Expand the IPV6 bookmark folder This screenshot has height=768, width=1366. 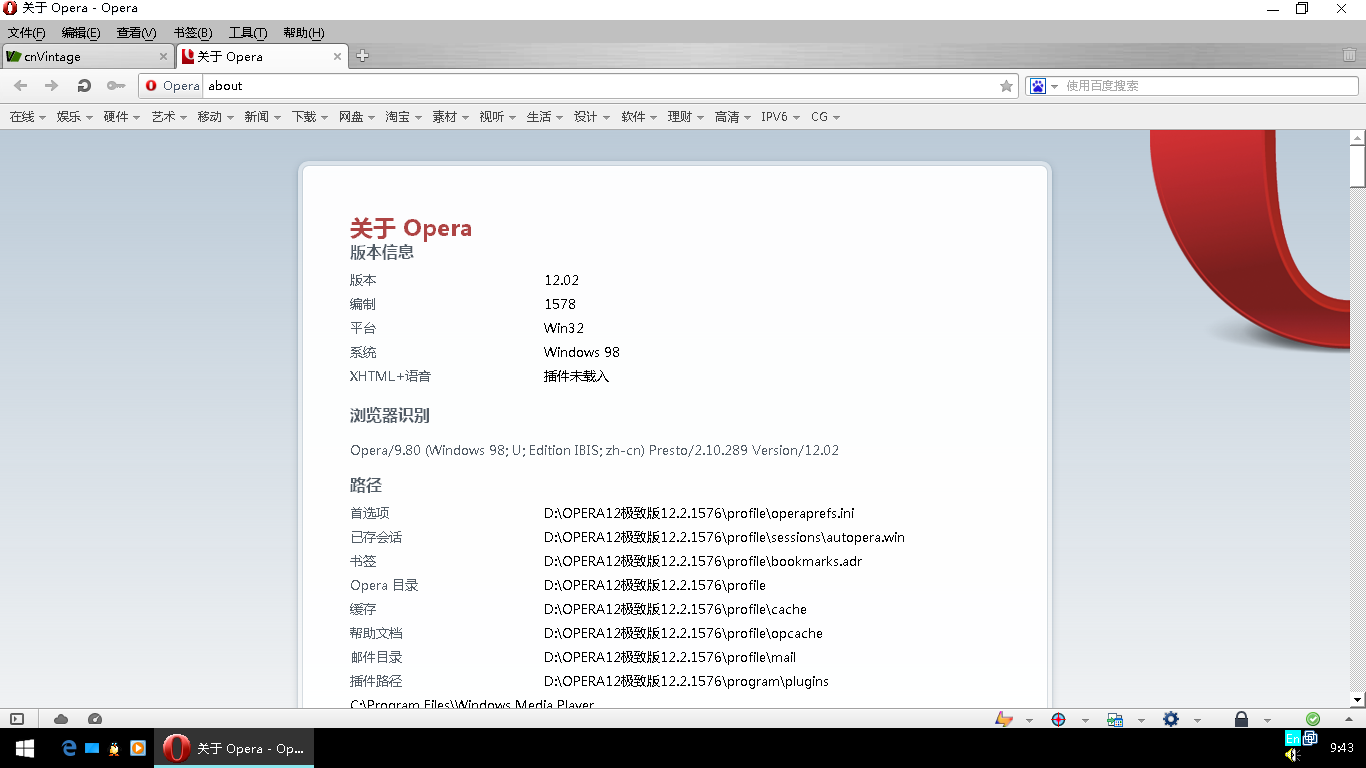click(x=781, y=117)
